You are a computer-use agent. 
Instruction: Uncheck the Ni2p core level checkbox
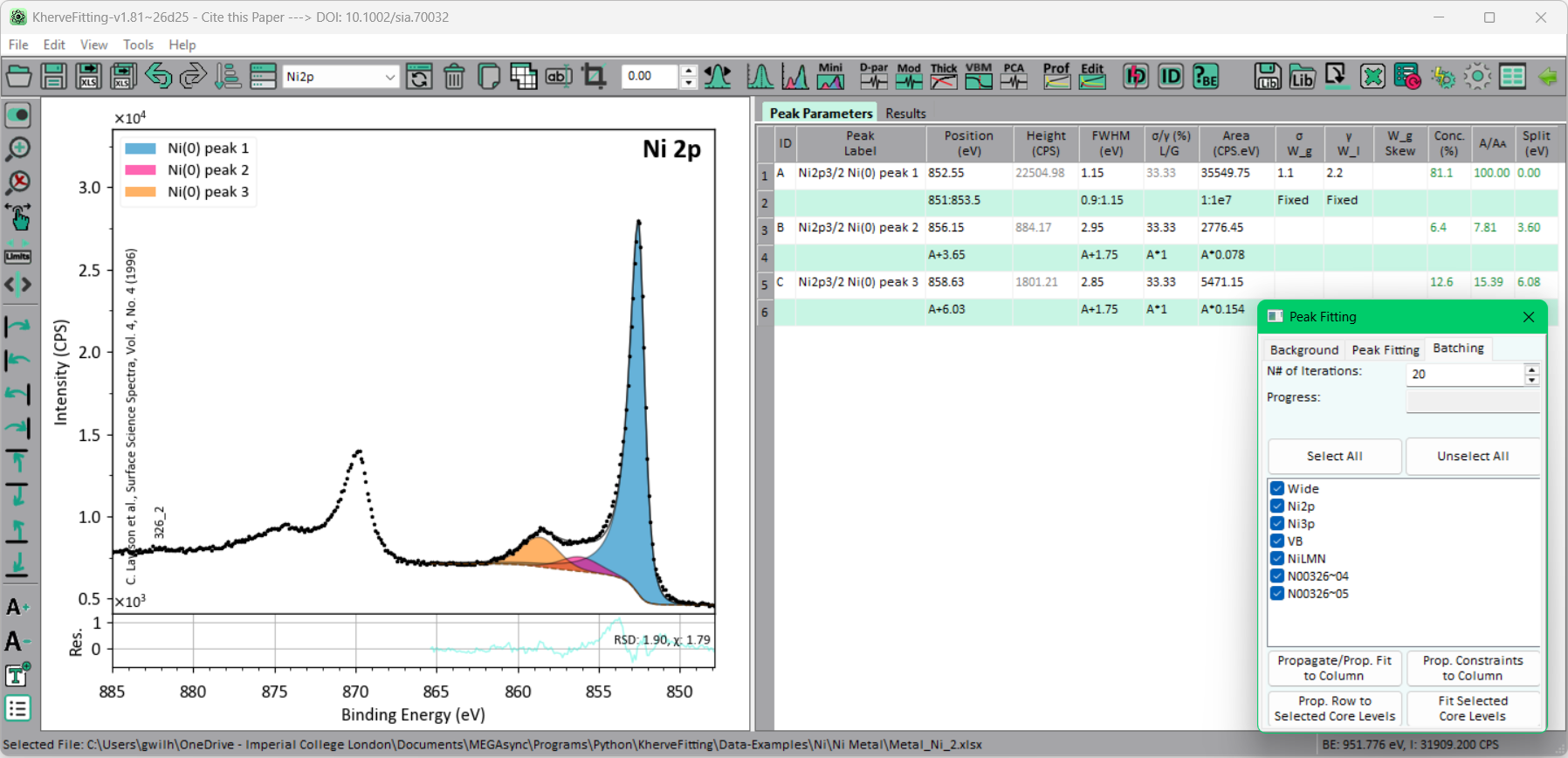point(1277,506)
